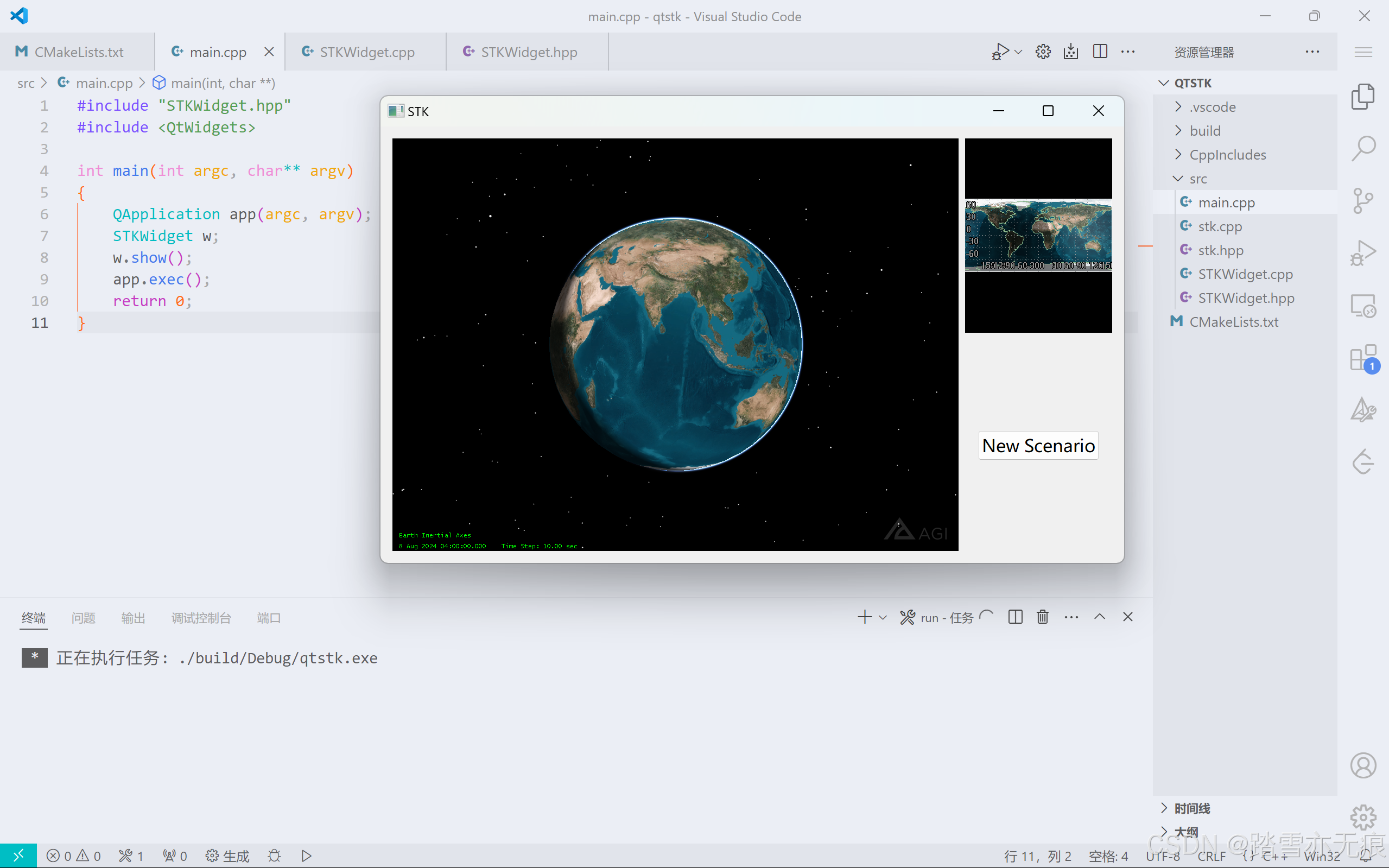The height and width of the screenshot is (868, 1389).
Task: Open stk.hpp in explorer tree
Action: click(1245, 250)
